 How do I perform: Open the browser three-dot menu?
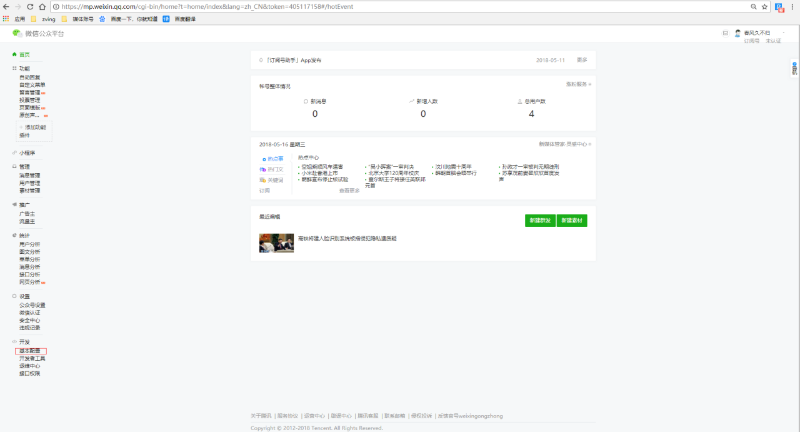[x=792, y=7]
